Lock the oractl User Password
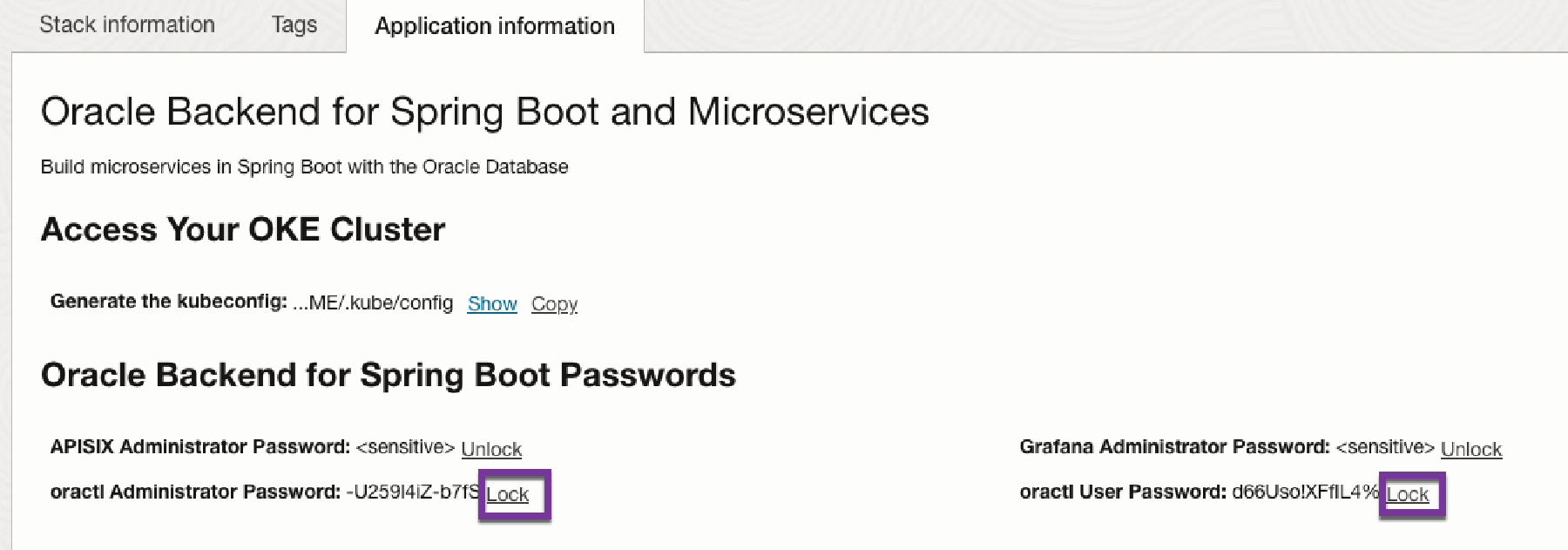 1408,494
